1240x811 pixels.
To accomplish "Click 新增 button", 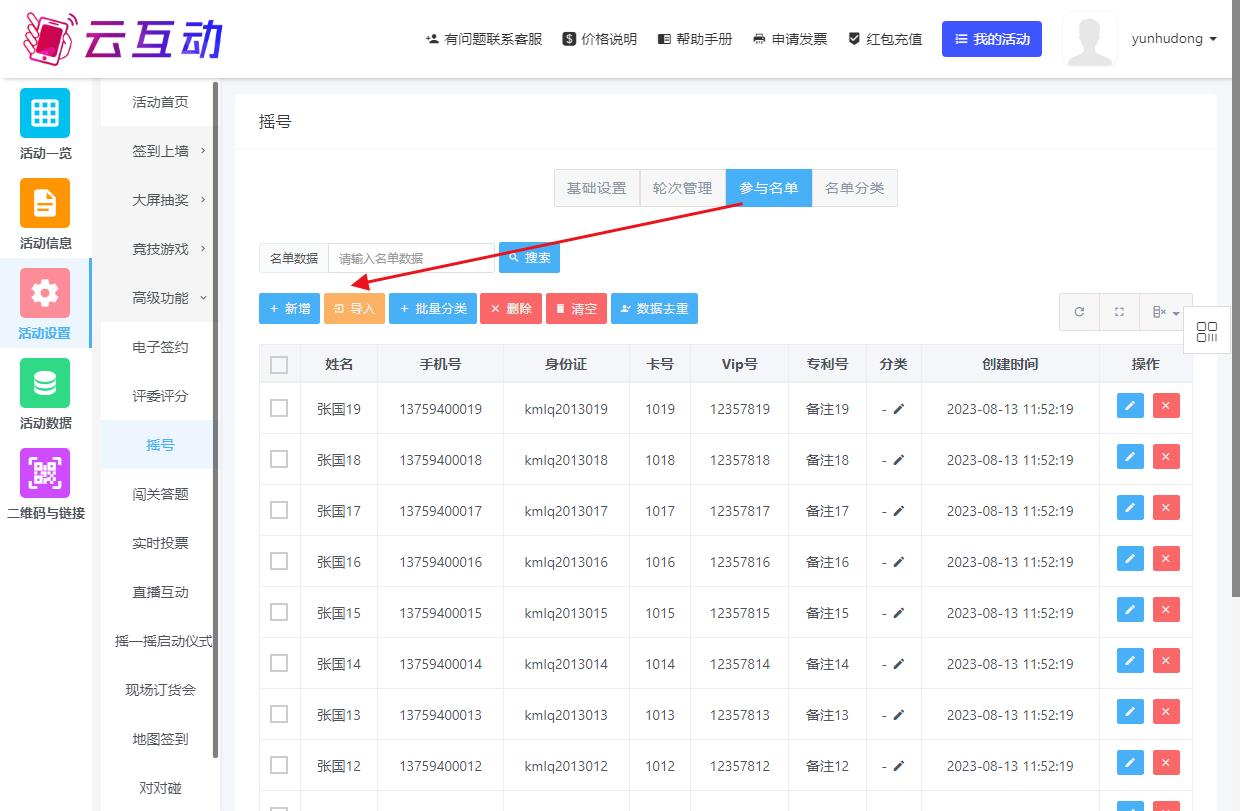I will pos(289,309).
